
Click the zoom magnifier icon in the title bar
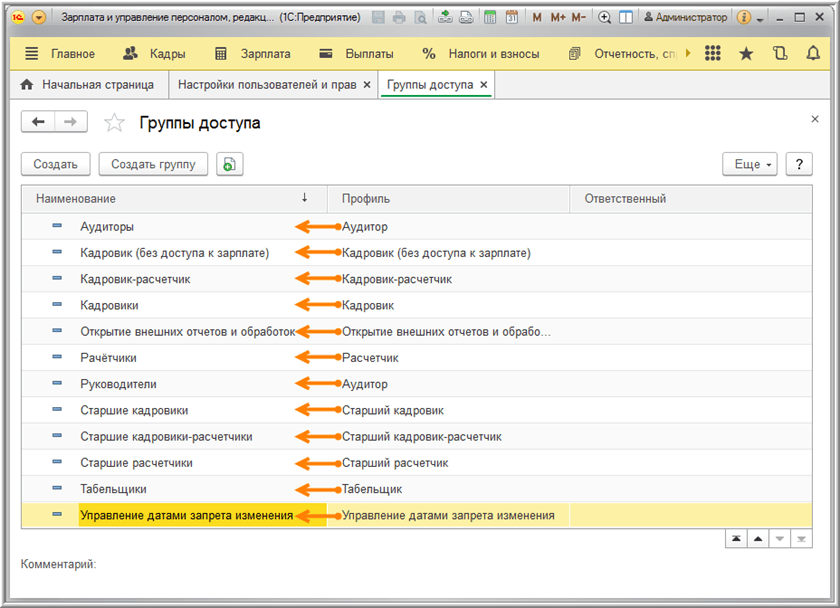tap(604, 18)
